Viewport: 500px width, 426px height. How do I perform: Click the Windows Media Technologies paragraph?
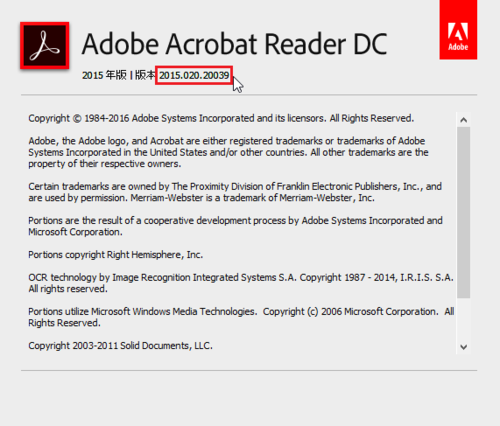click(x=241, y=317)
